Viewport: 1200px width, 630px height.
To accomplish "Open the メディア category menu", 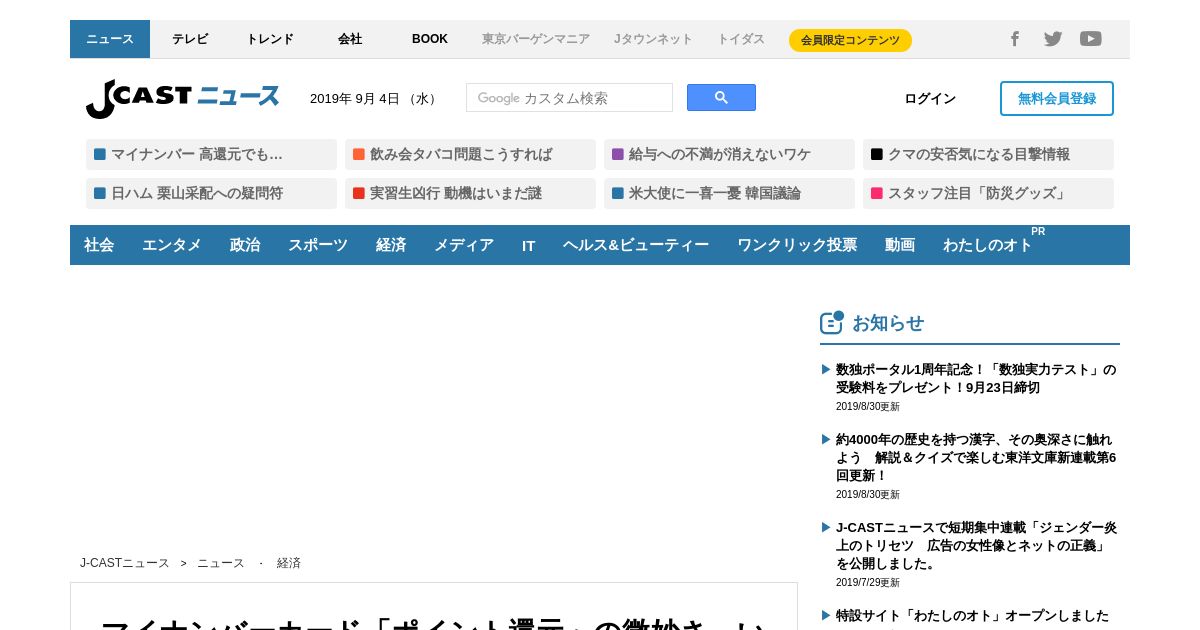I will click(464, 245).
